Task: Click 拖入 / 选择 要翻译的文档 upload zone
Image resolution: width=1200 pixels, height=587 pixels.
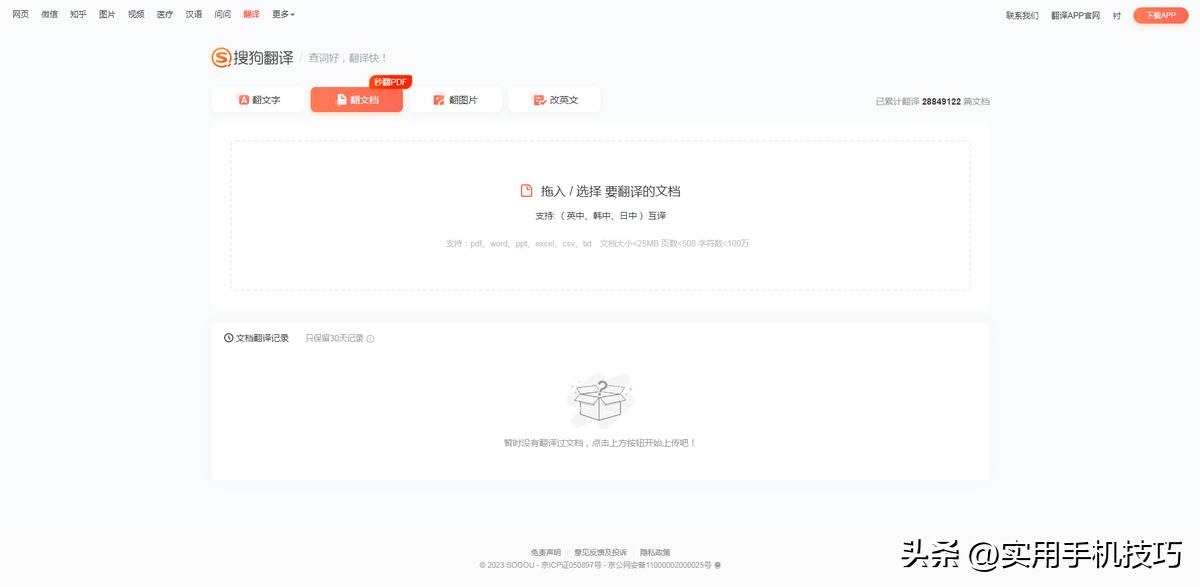Action: pos(600,215)
